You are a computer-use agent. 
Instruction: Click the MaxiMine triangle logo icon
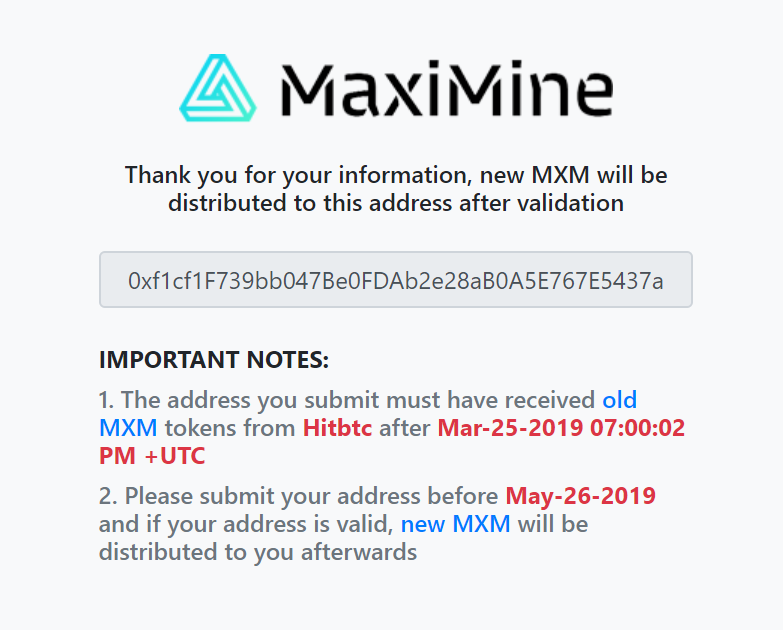(218, 88)
